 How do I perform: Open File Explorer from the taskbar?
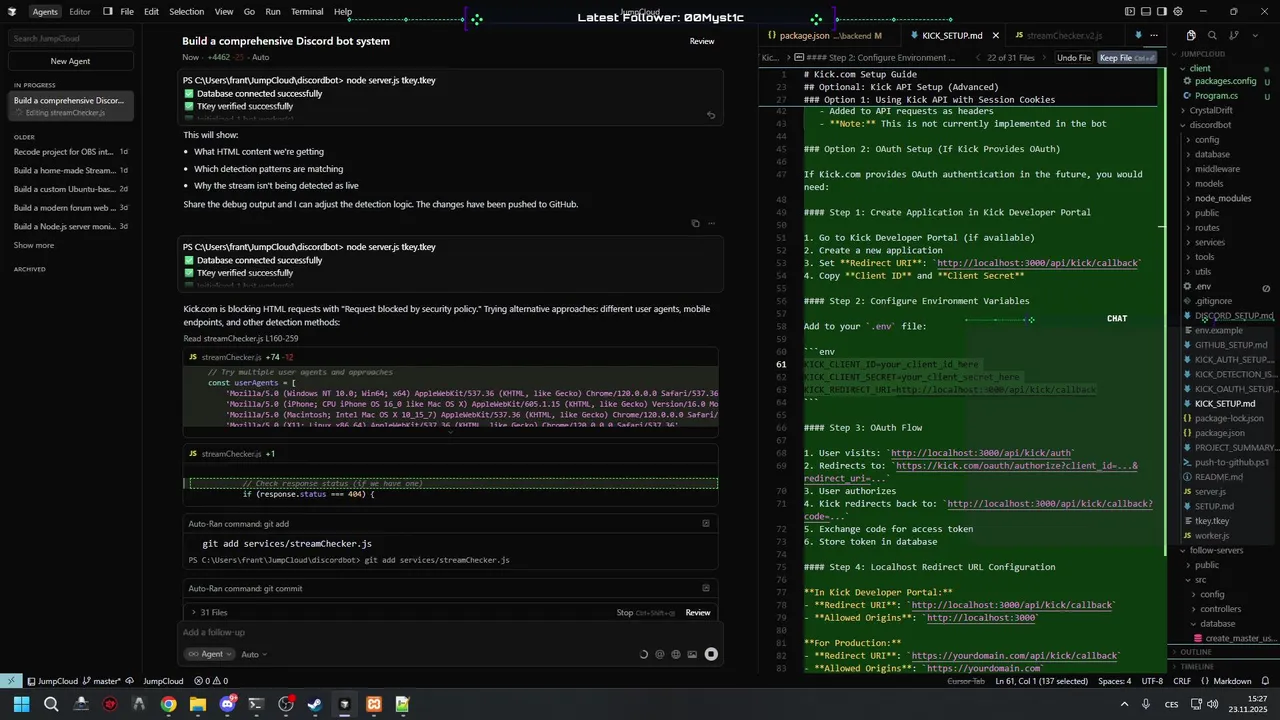click(x=198, y=704)
